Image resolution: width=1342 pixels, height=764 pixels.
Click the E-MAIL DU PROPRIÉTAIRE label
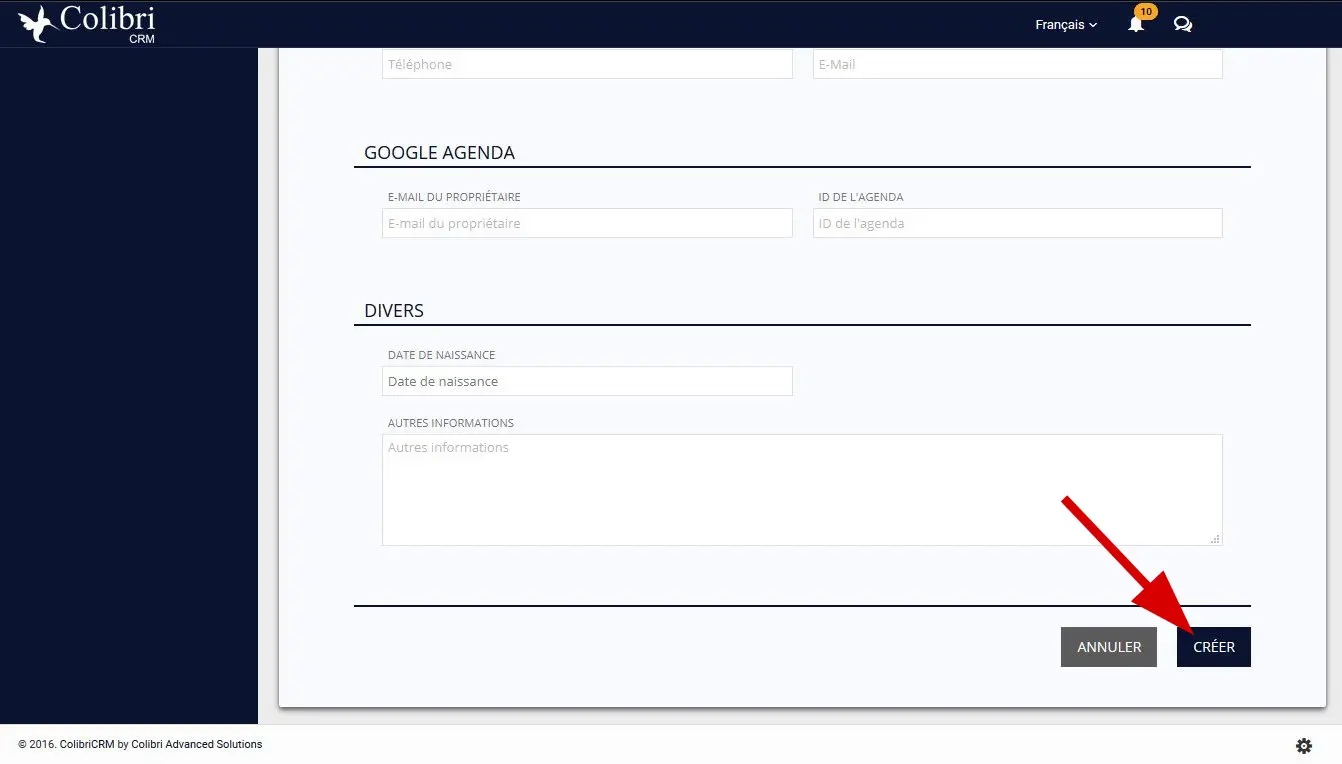[454, 197]
